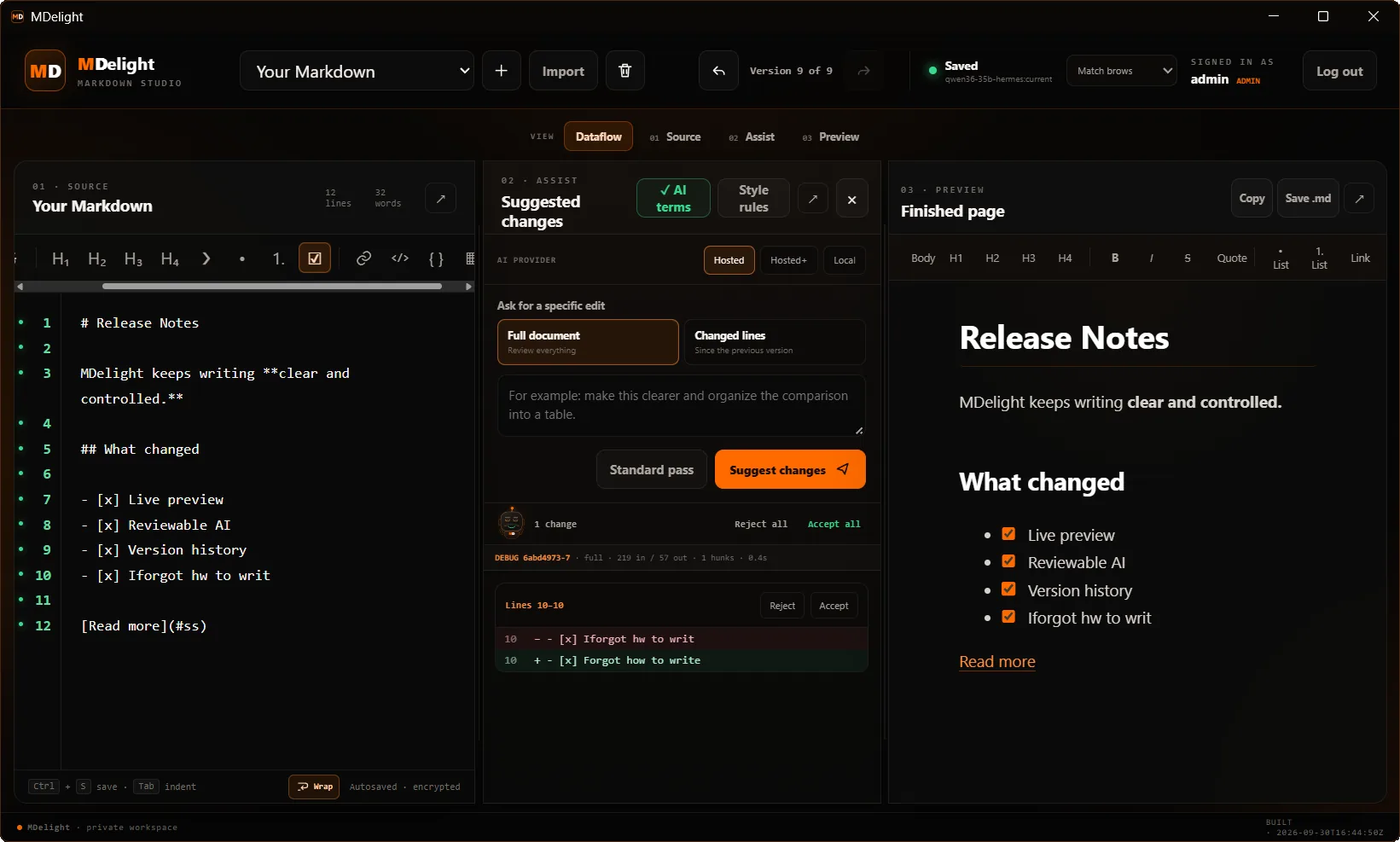The image size is (1400, 842).
Task: Select the Hosted AI provider
Action: (x=729, y=260)
